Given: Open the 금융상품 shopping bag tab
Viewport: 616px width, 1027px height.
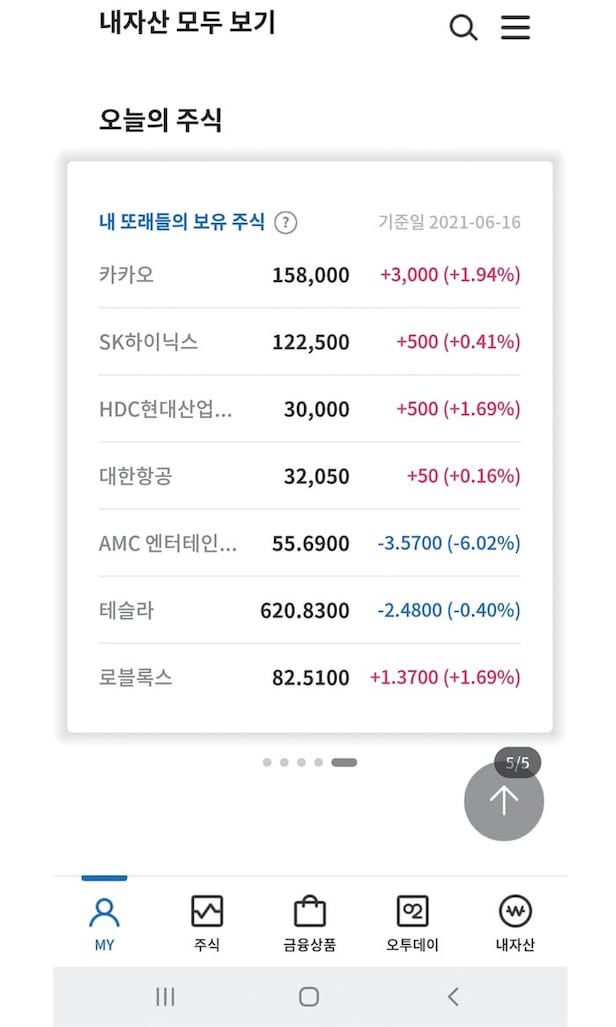Looking at the screenshot, I should [x=309, y=921].
